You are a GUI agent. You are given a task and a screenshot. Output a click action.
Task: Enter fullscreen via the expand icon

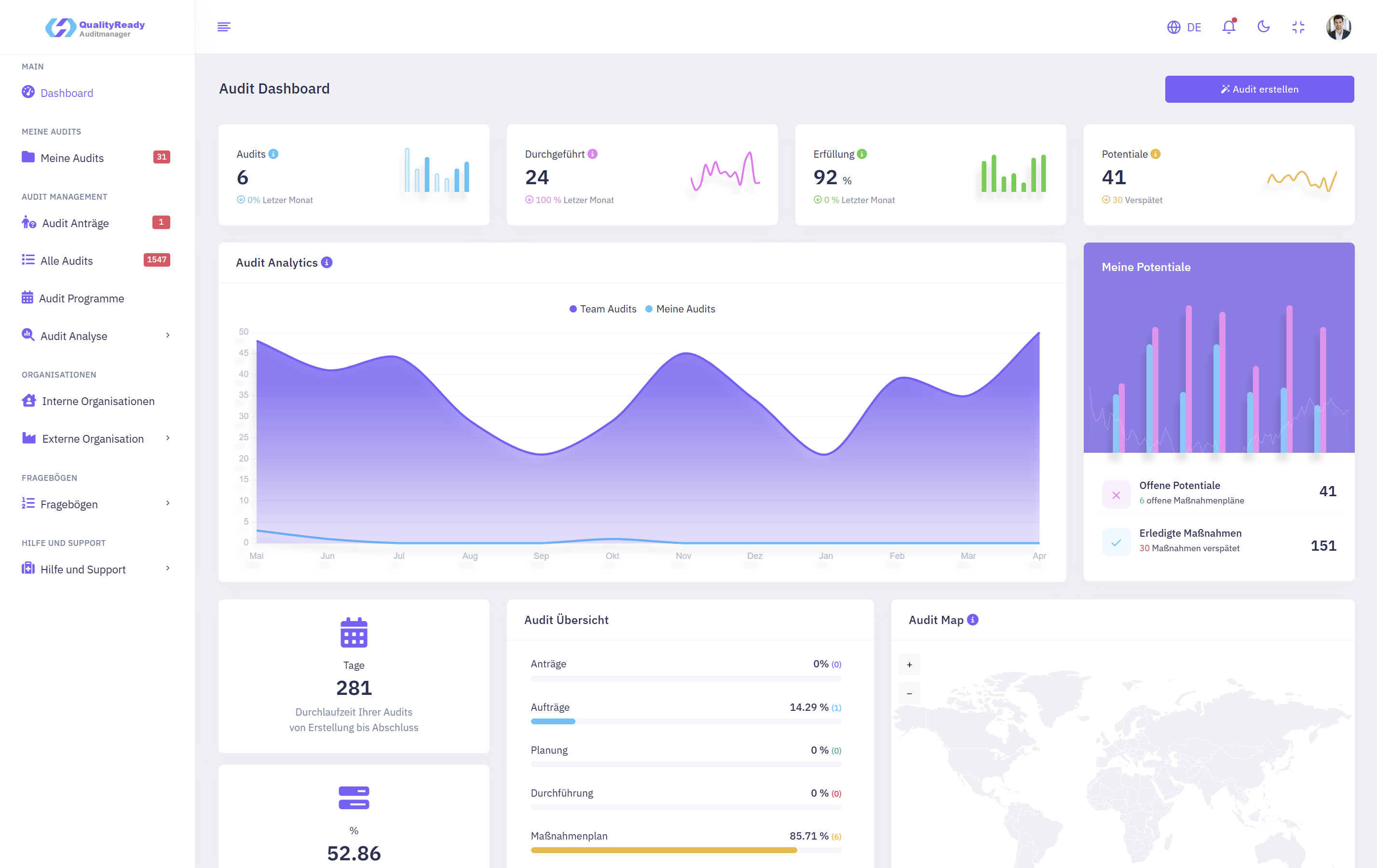pyautogui.click(x=1298, y=27)
